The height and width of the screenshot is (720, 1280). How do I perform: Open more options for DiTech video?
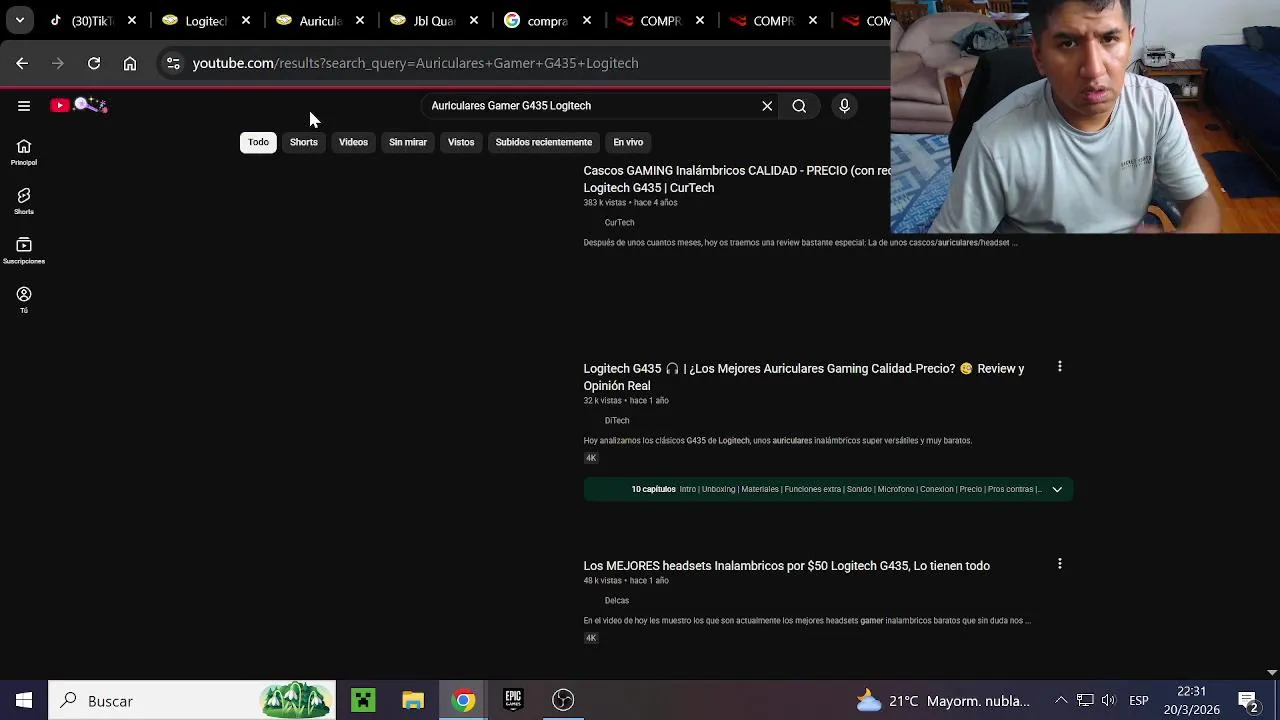(1059, 367)
